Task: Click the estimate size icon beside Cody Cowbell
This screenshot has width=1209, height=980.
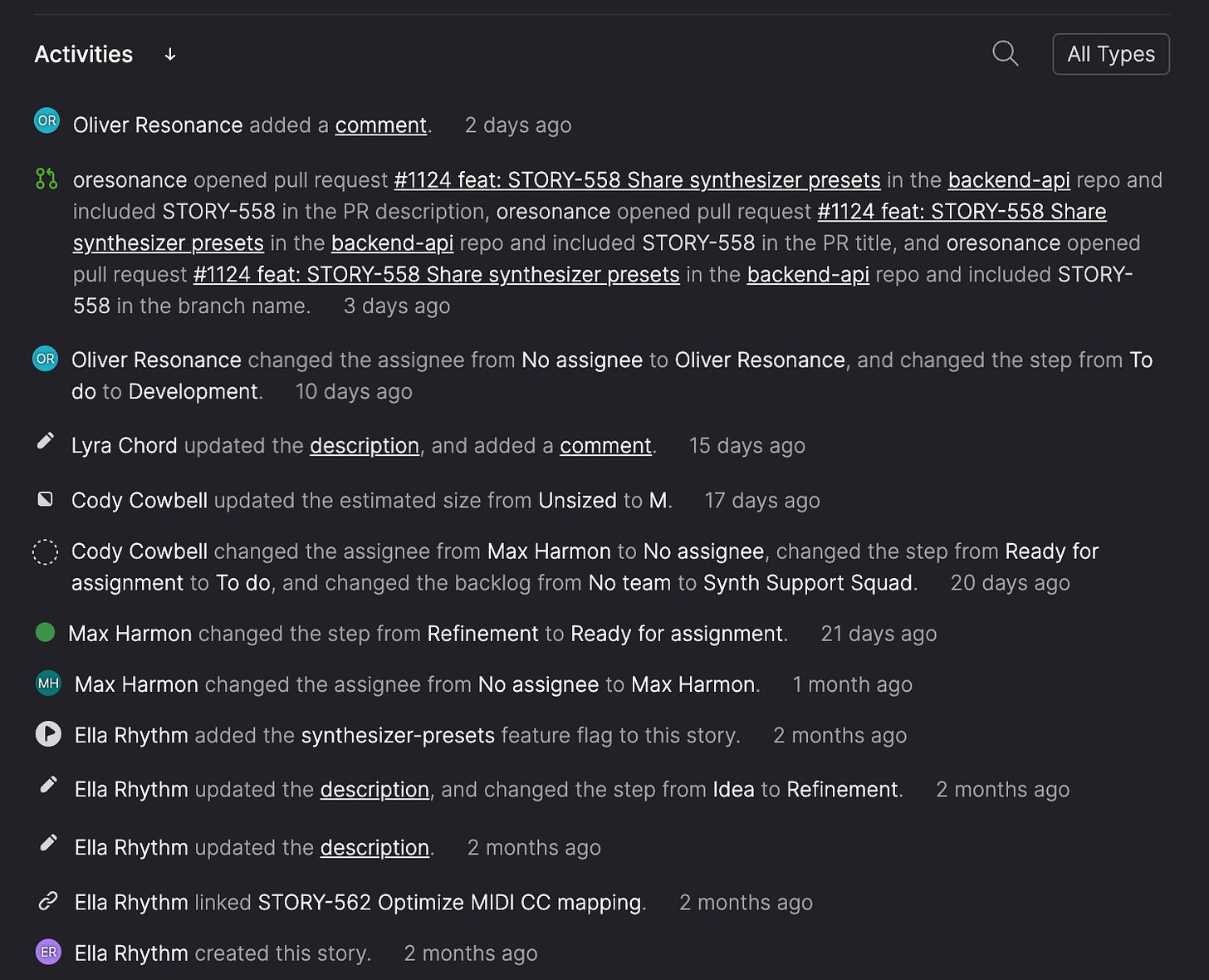Action: coord(46,499)
